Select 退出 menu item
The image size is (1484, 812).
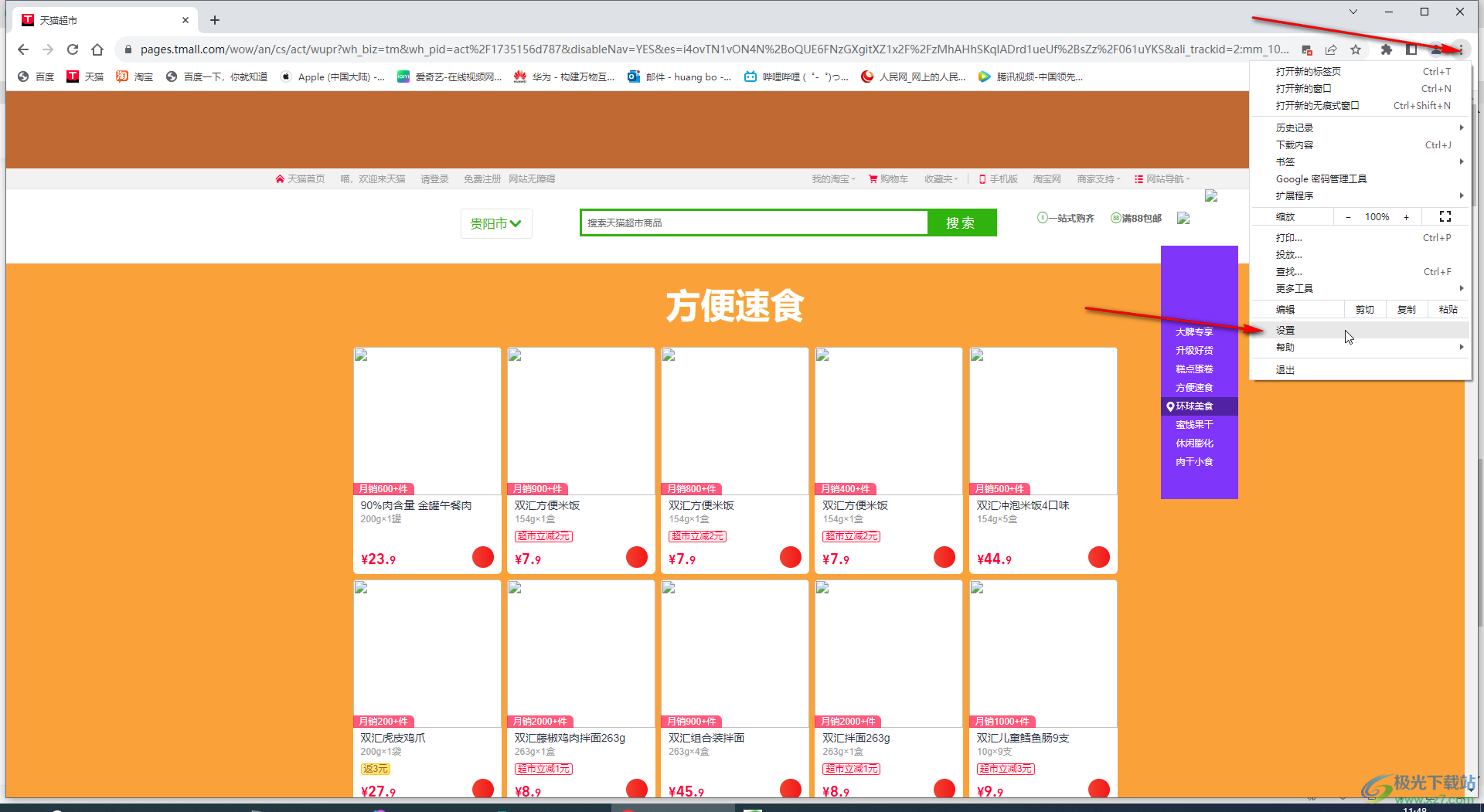click(x=1361, y=369)
